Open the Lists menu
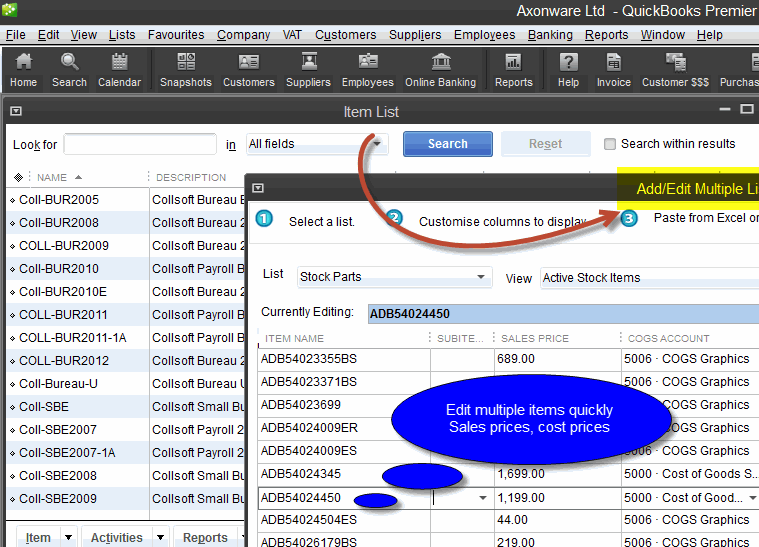The image size is (759, 547). point(122,35)
